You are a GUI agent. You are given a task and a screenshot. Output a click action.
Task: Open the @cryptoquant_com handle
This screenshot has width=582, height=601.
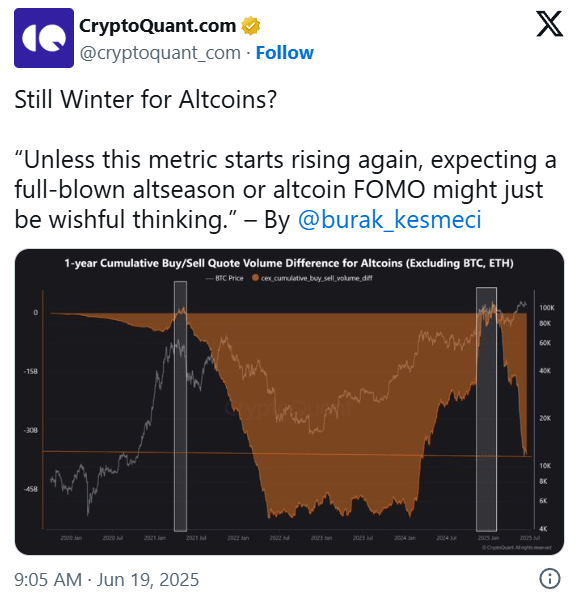160,53
